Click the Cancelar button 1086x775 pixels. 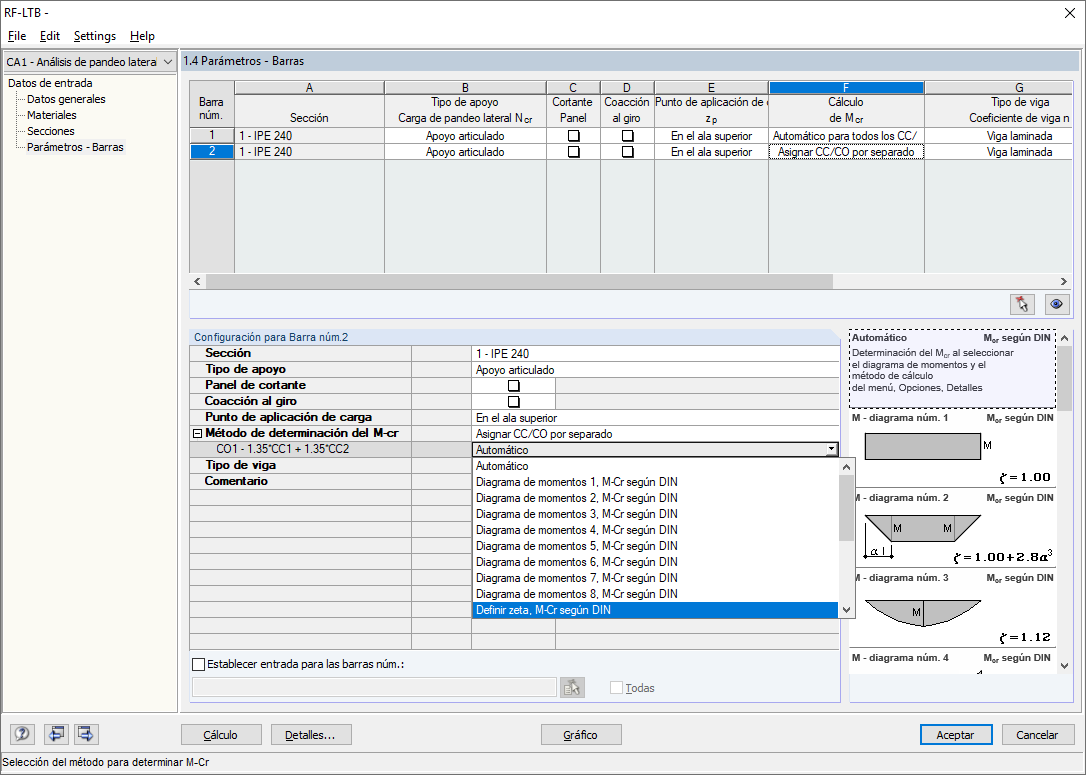tap(1037, 735)
